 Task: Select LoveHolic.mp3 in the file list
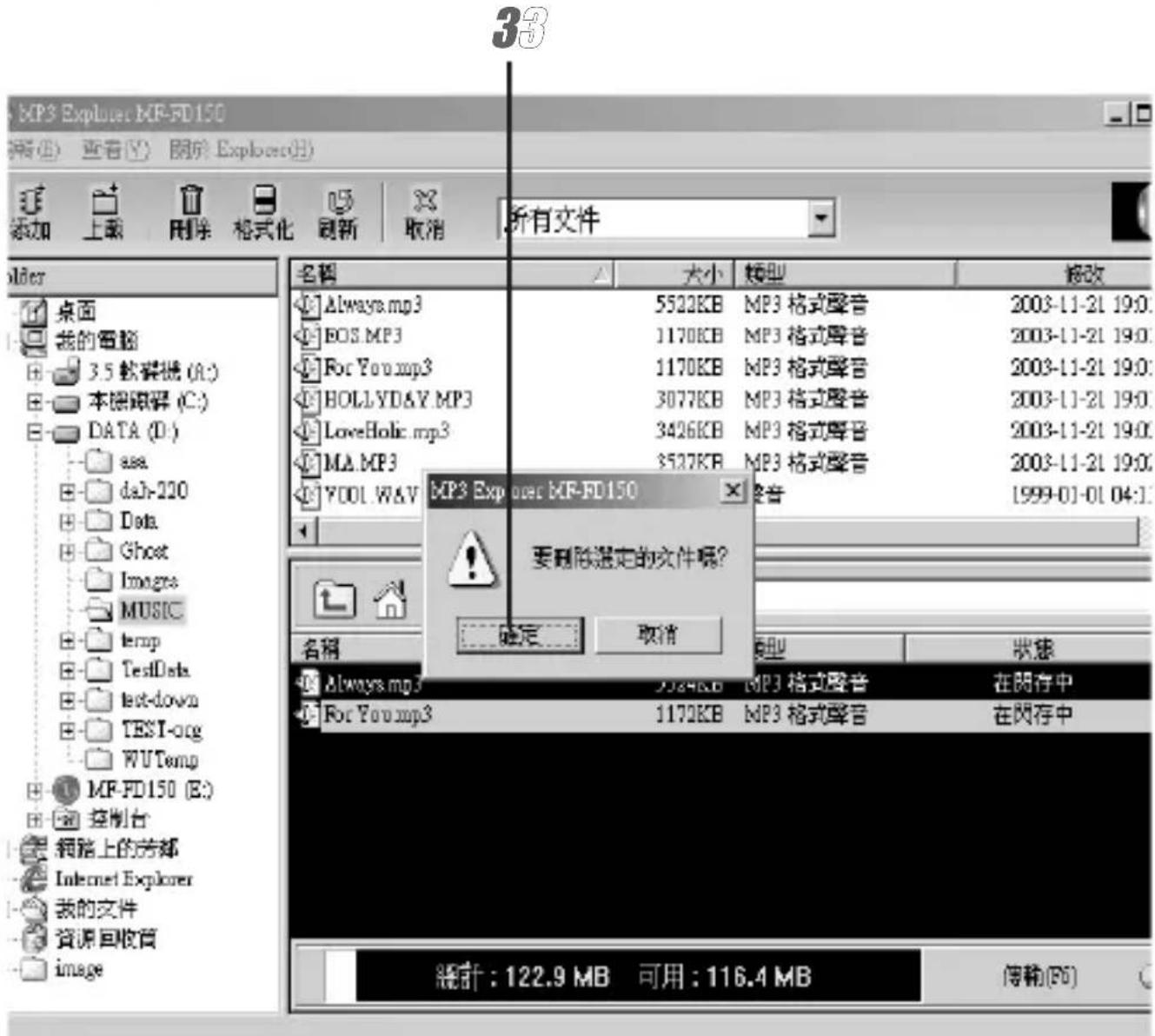coord(386,431)
